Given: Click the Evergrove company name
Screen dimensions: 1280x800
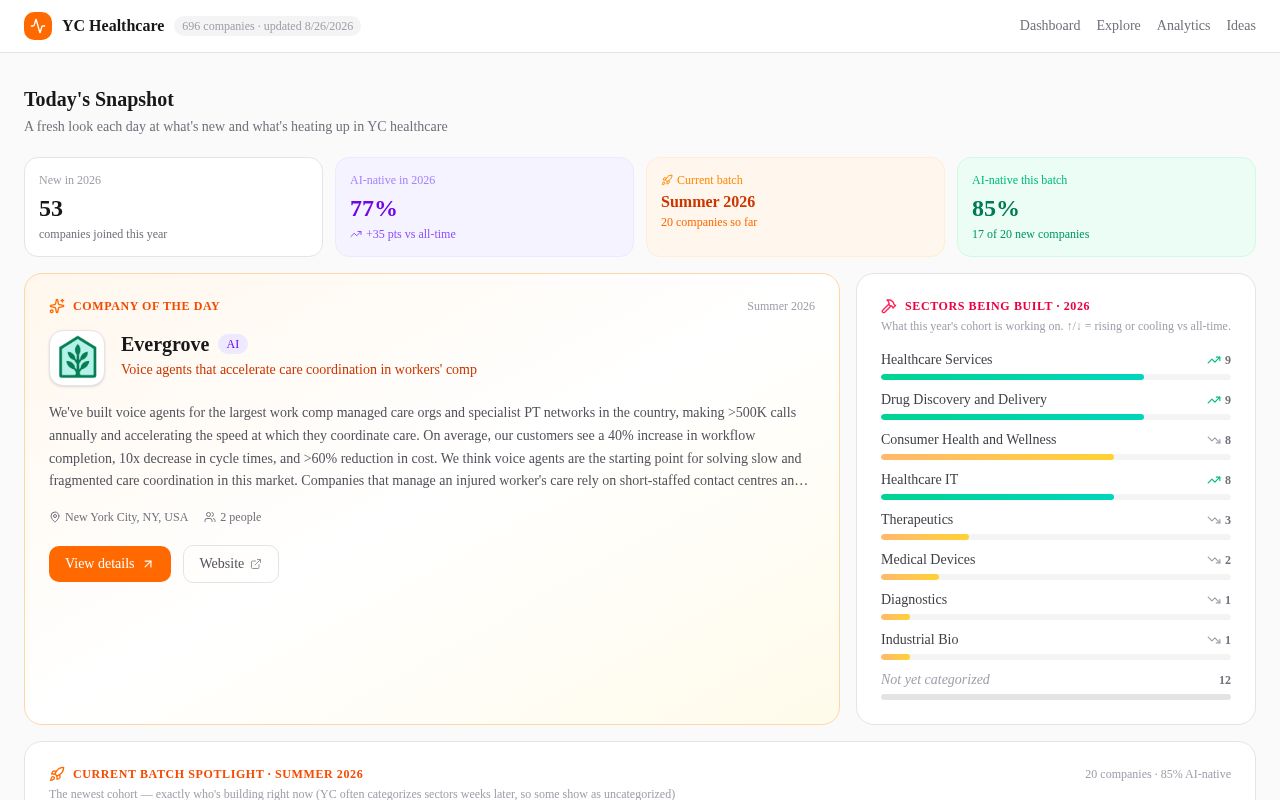Looking at the screenshot, I should (x=165, y=344).
